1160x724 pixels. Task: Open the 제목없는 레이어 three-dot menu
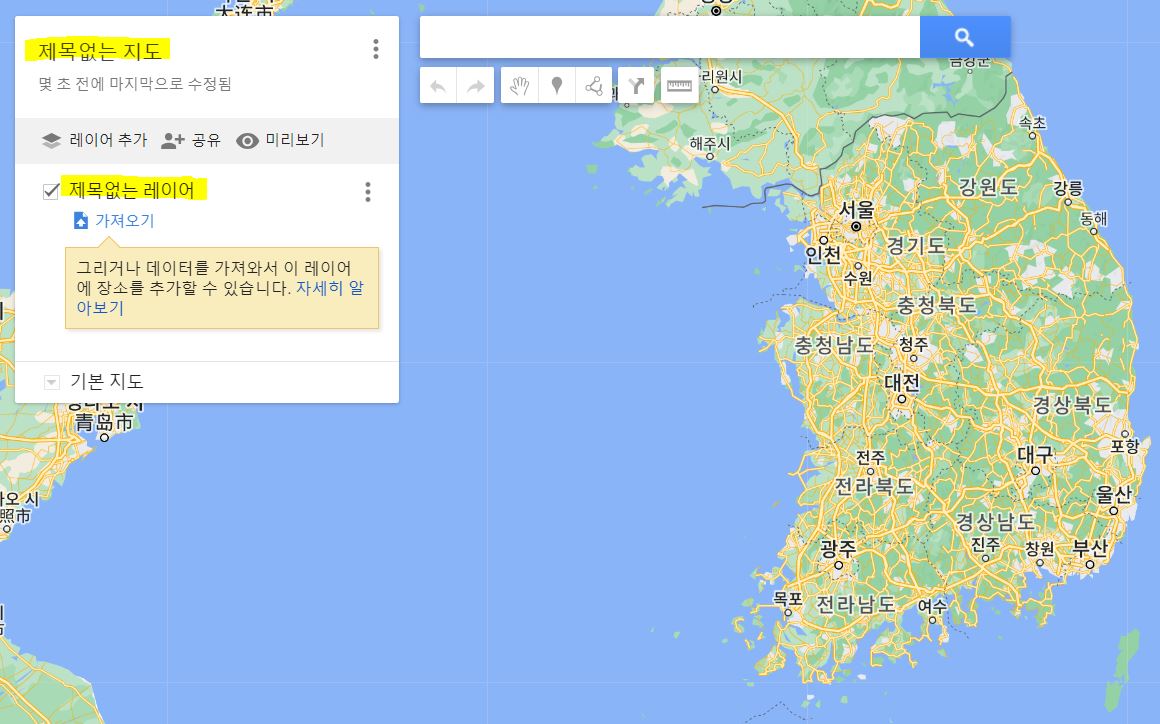point(367,192)
